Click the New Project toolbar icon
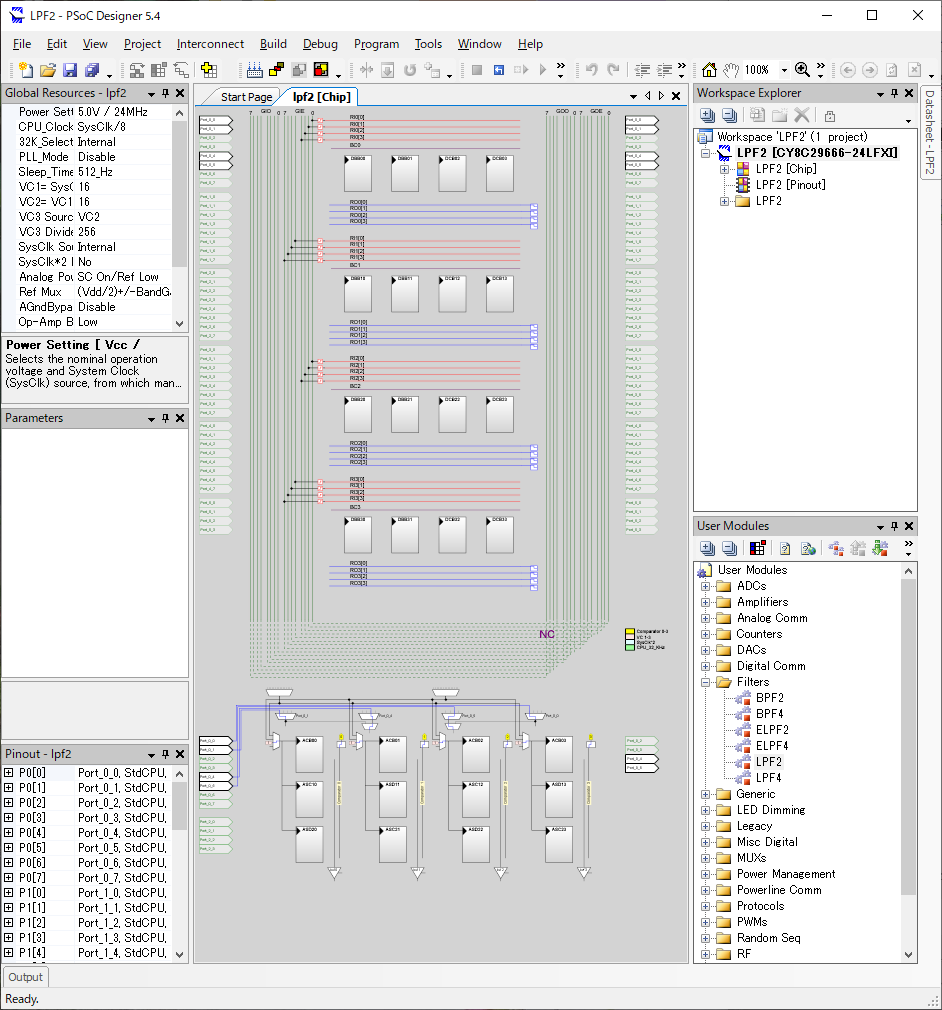Viewport: 942px width, 1010px height. 26,70
